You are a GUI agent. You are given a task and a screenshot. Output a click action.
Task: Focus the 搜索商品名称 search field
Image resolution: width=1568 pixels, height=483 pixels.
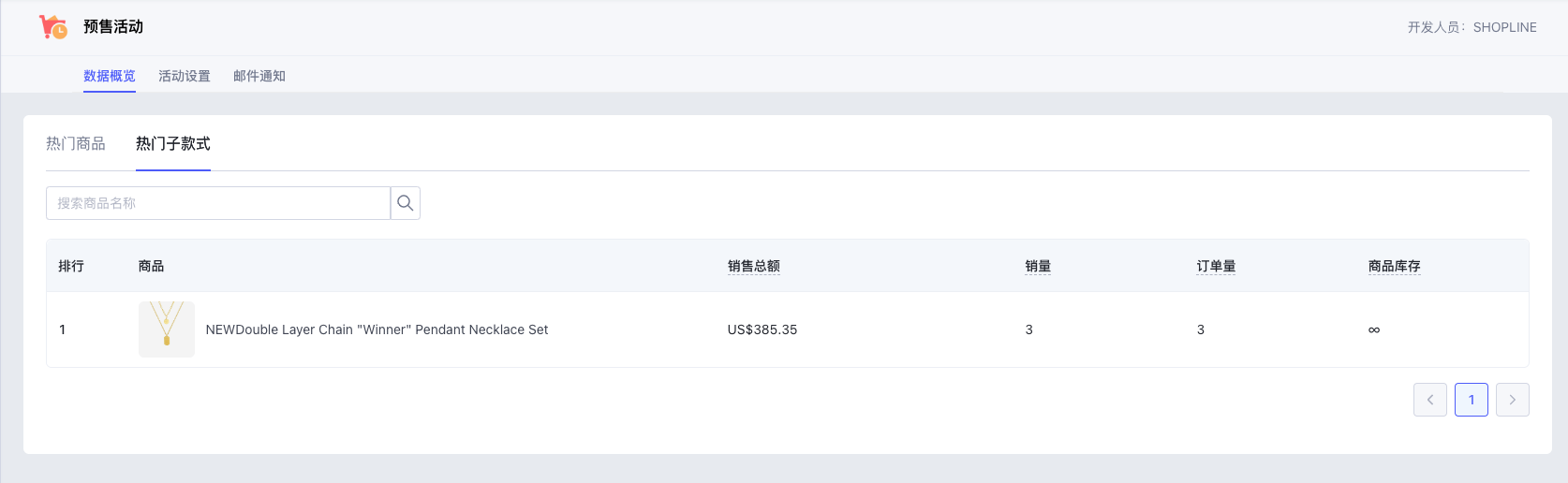click(218, 203)
